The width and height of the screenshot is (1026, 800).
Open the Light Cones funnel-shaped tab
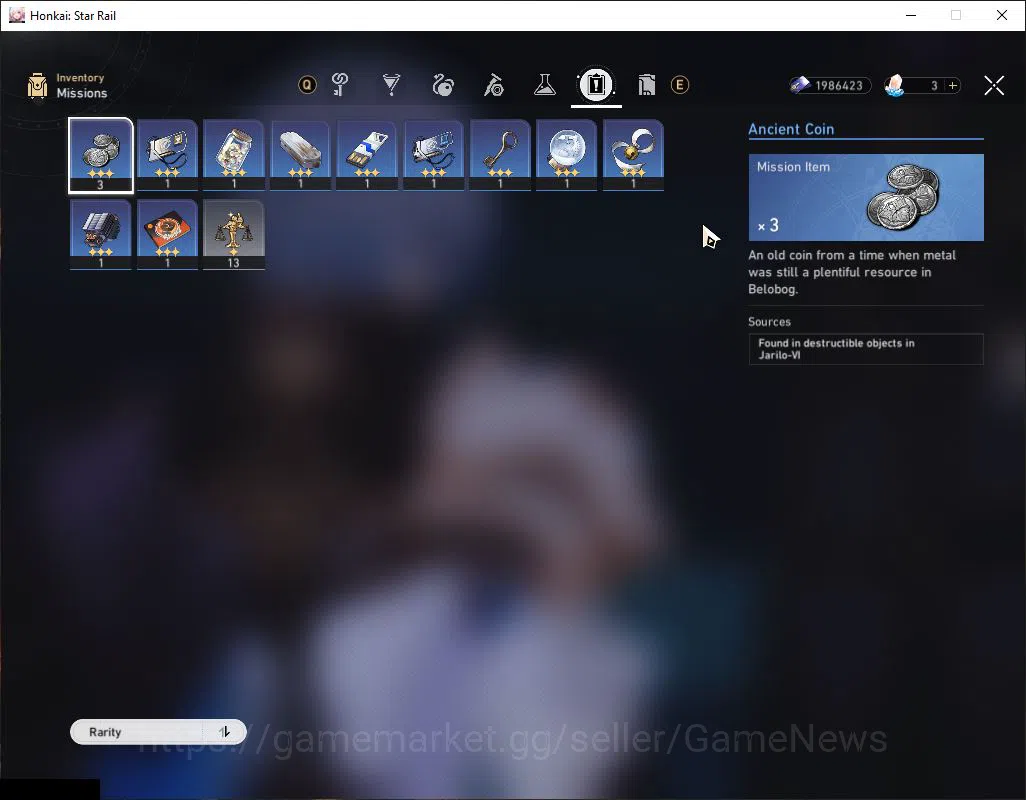click(391, 84)
